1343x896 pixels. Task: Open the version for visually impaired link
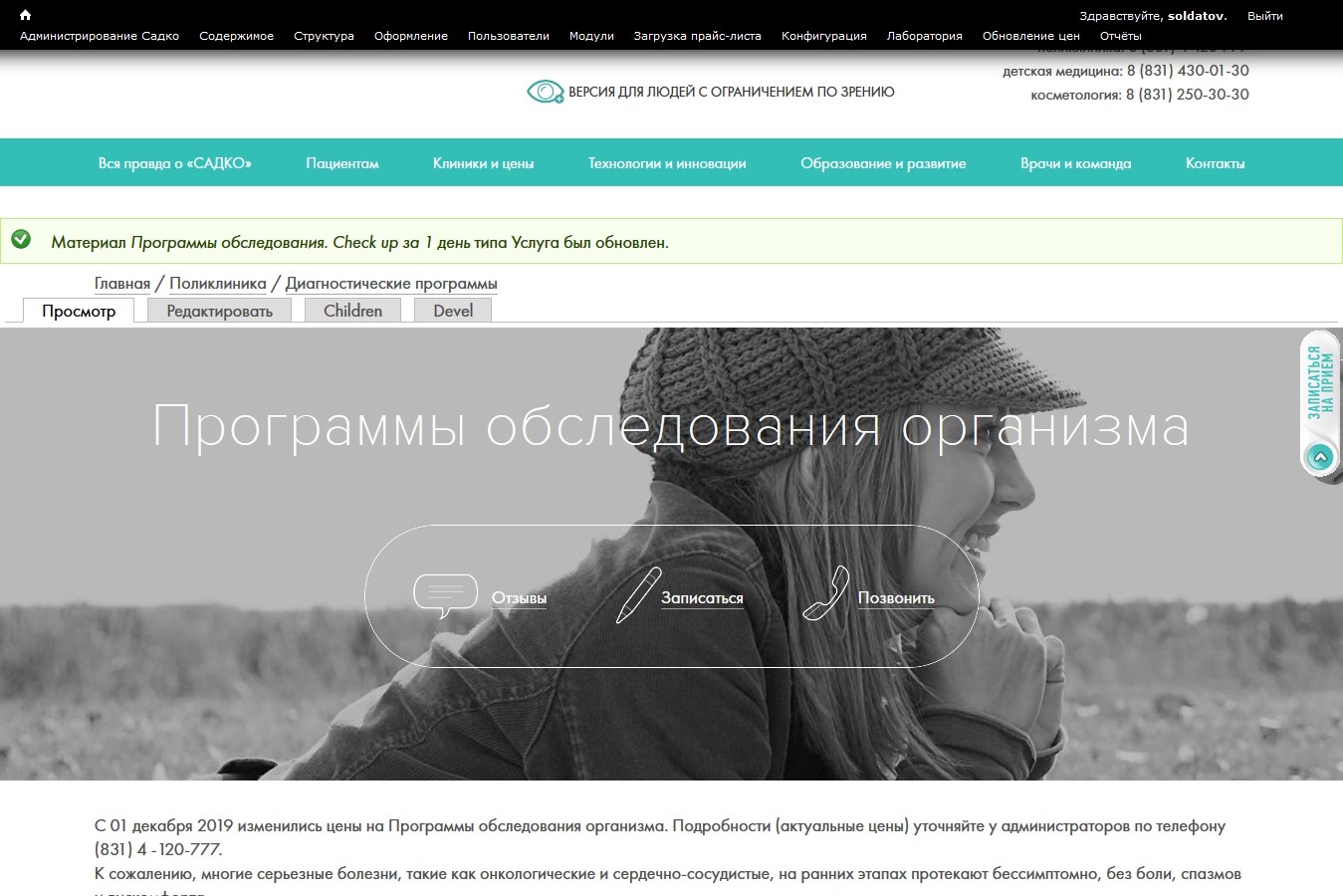[x=732, y=92]
